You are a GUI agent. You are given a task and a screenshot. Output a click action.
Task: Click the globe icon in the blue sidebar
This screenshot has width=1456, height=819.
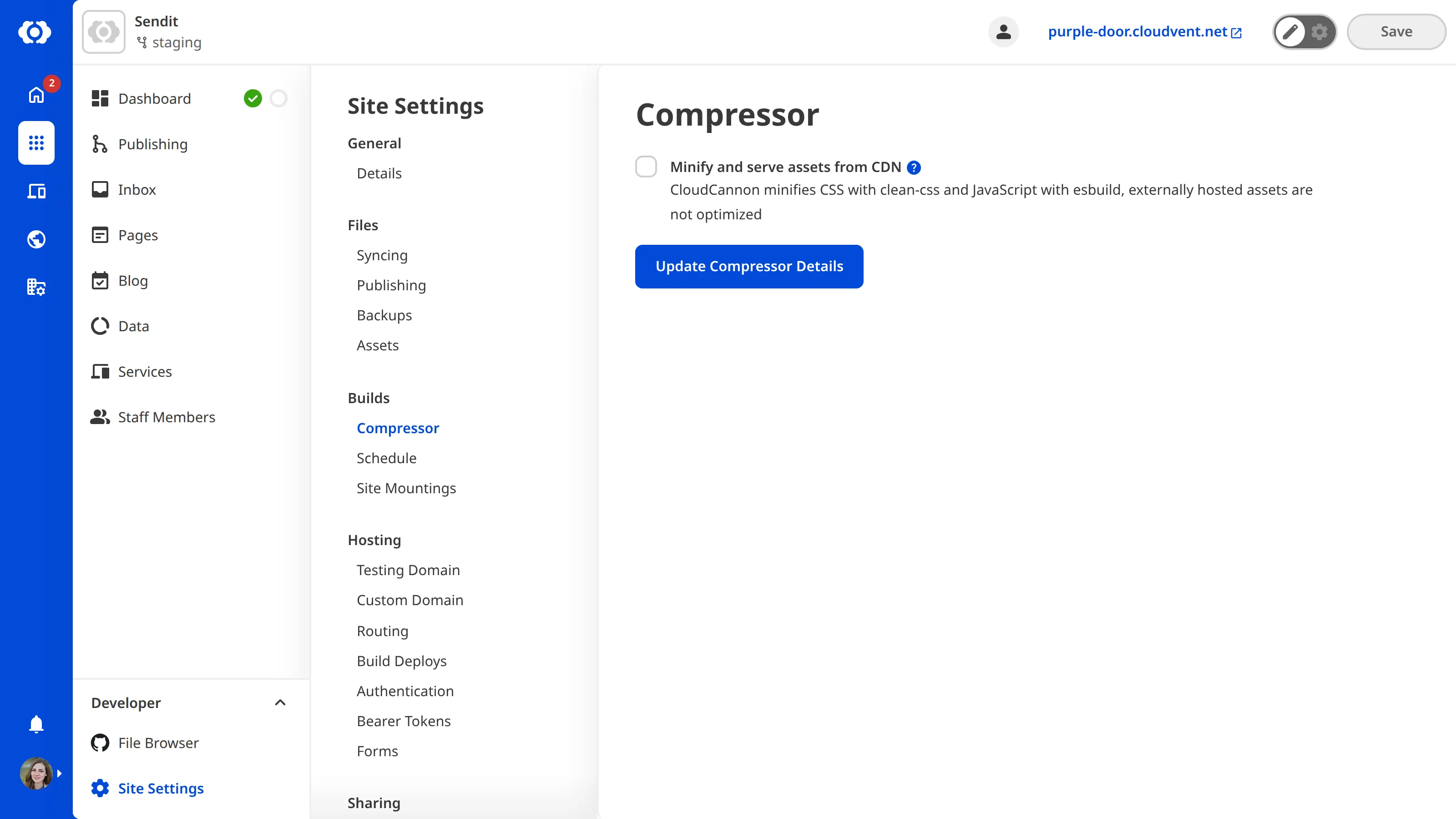coord(35,239)
